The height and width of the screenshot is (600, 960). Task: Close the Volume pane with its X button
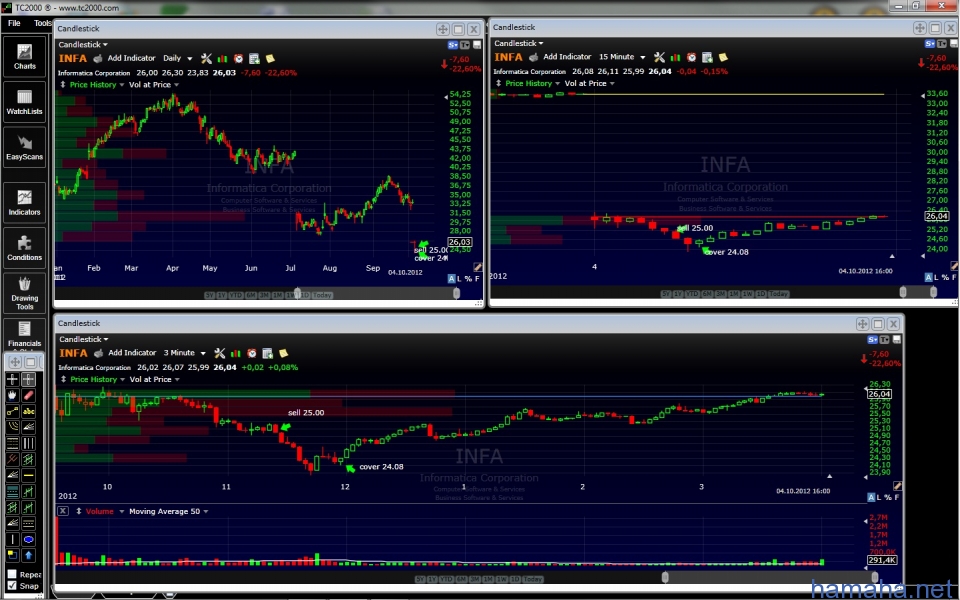click(63, 511)
